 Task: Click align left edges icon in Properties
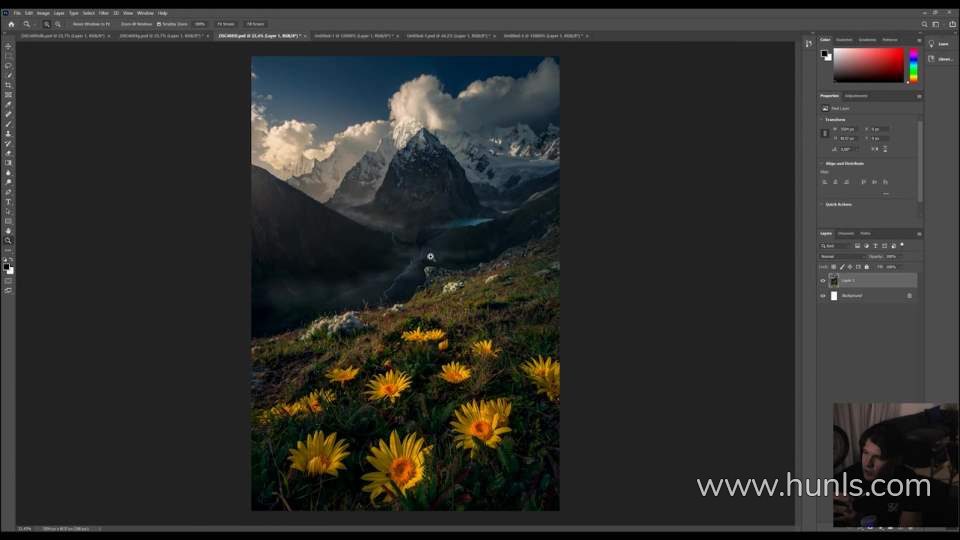825,182
